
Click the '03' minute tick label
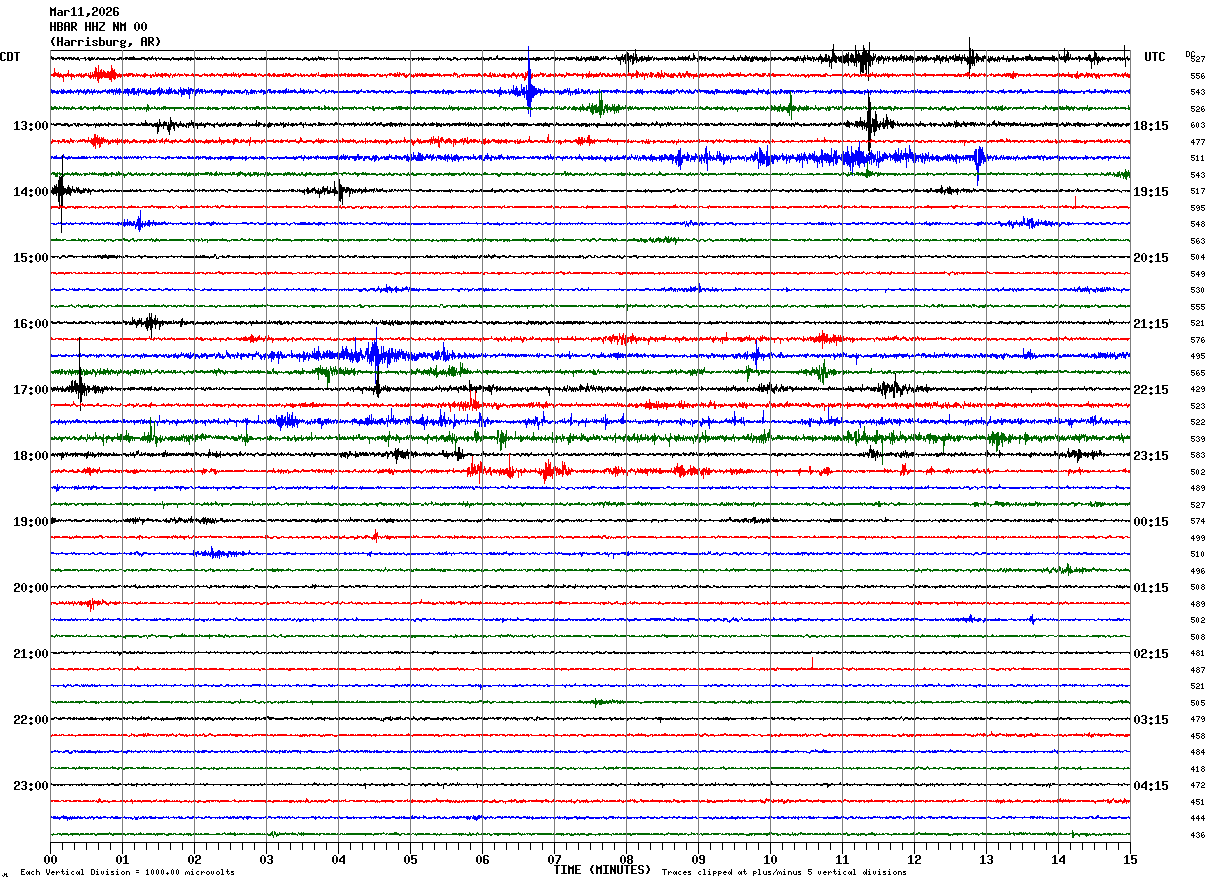(266, 860)
